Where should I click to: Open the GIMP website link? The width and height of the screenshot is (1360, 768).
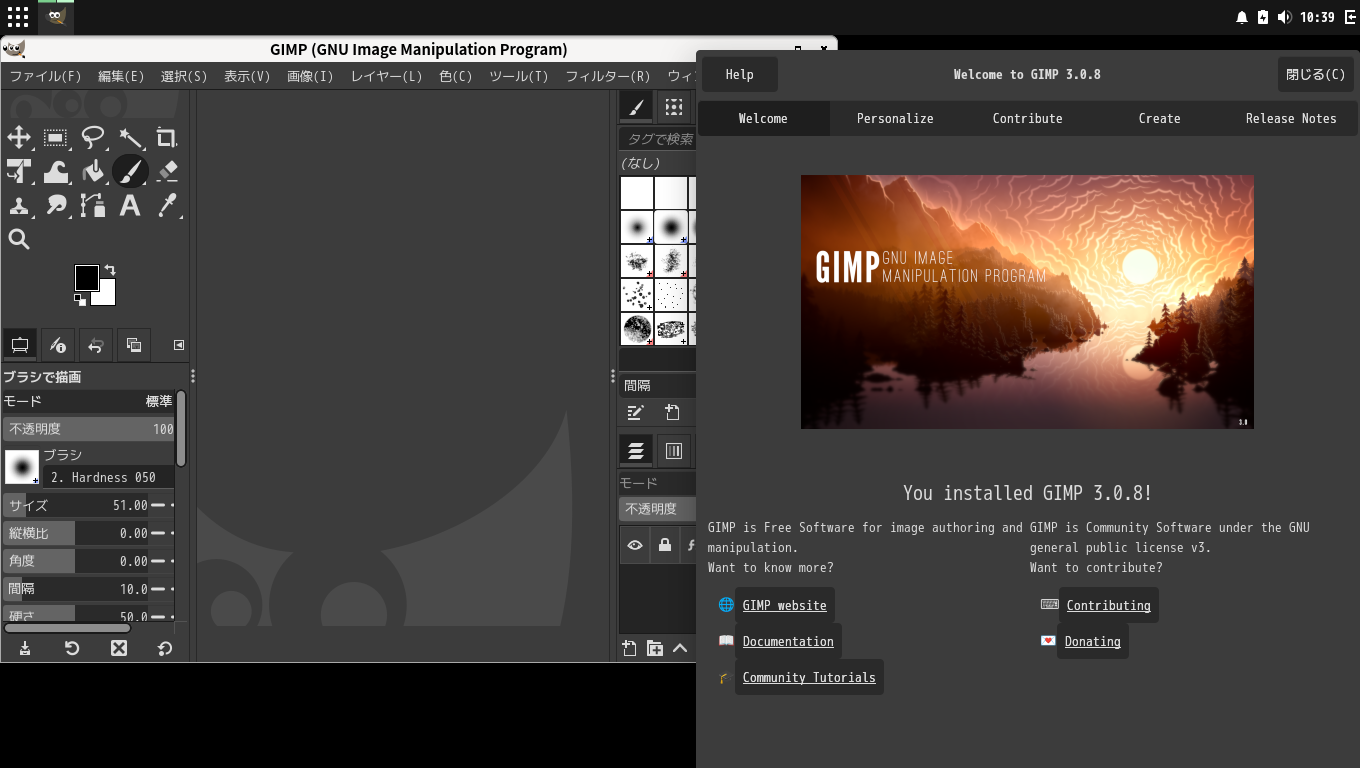pyautogui.click(x=784, y=605)
